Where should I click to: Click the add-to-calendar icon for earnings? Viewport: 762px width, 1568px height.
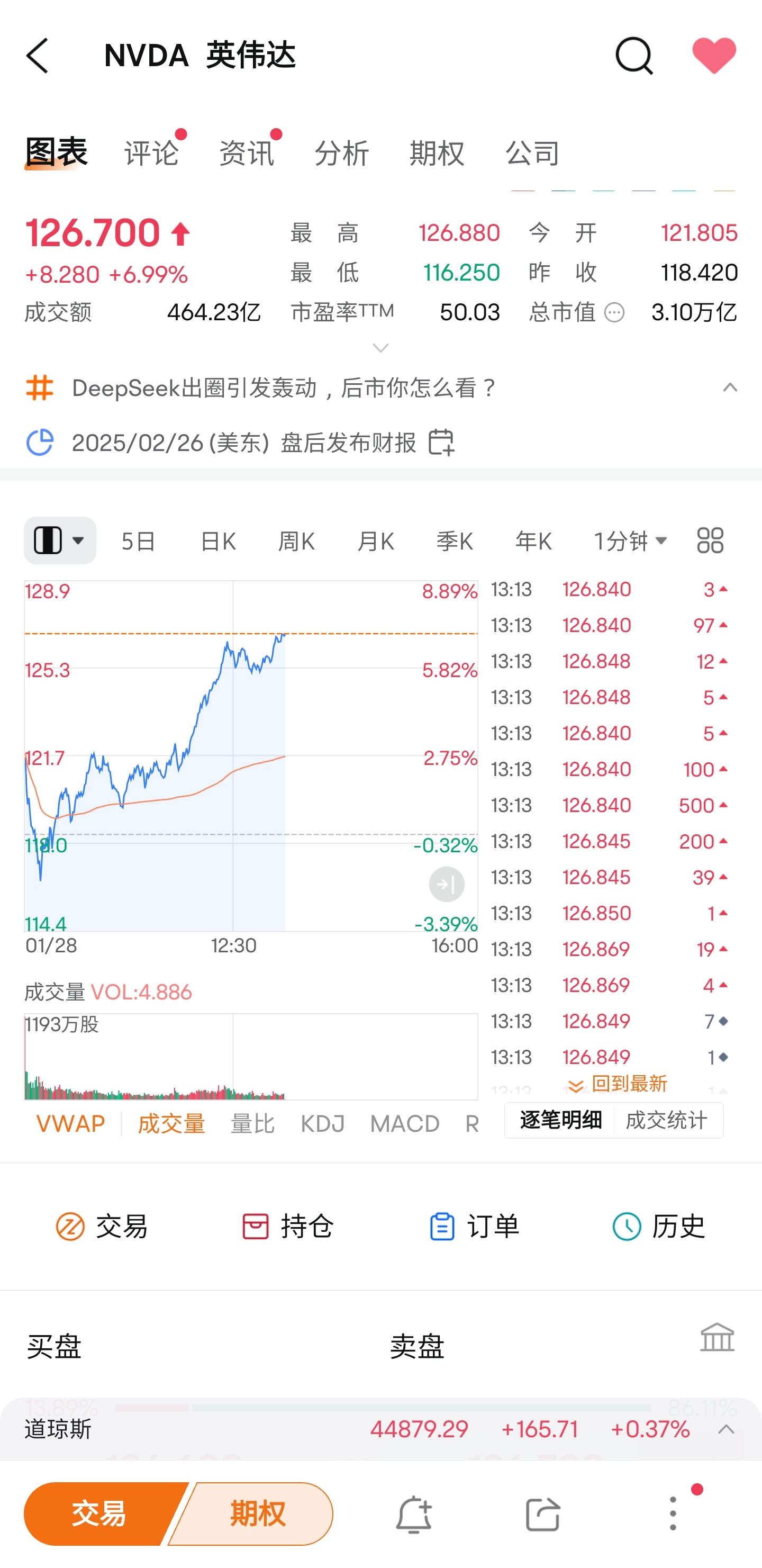(441, 443)
